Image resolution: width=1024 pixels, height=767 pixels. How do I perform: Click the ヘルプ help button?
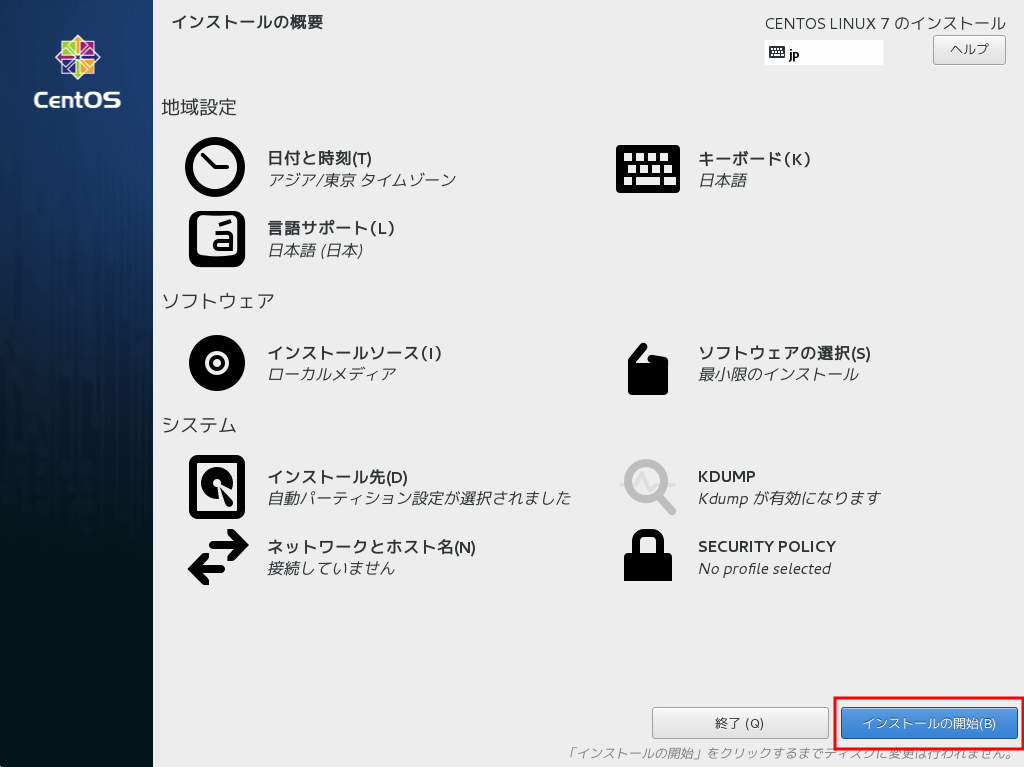969,50
